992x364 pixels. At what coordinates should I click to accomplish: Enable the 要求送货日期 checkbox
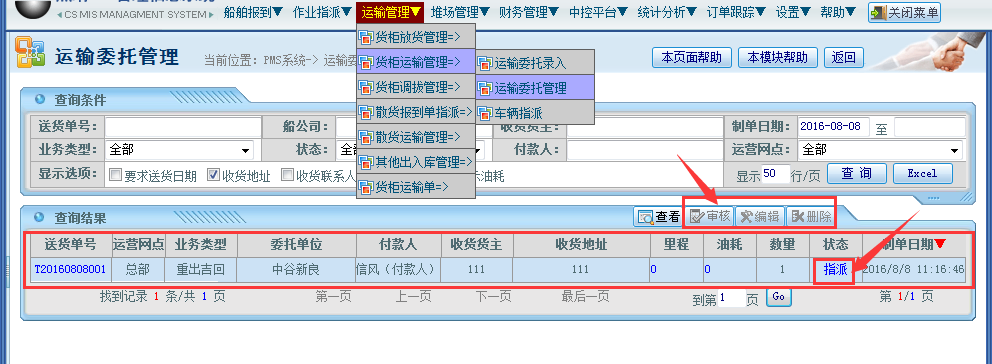(x=115, y=175)
